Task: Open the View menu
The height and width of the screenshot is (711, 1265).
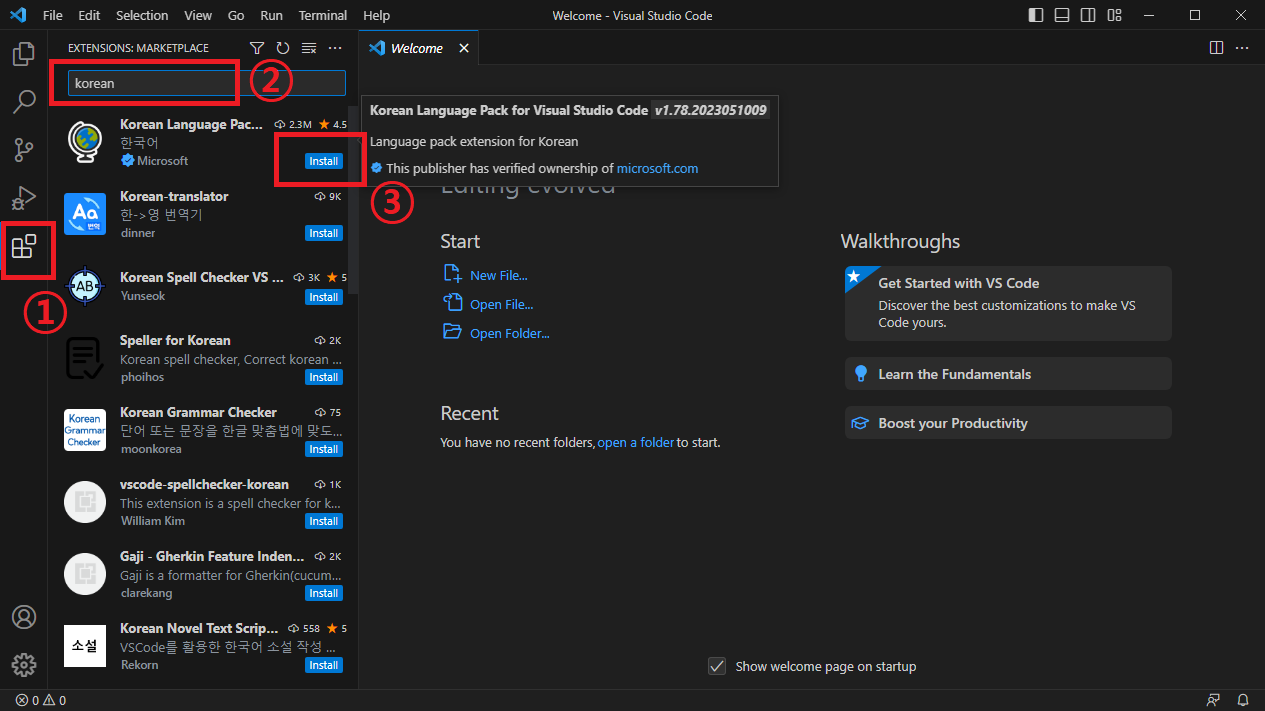Action: [x=198, y=16]
